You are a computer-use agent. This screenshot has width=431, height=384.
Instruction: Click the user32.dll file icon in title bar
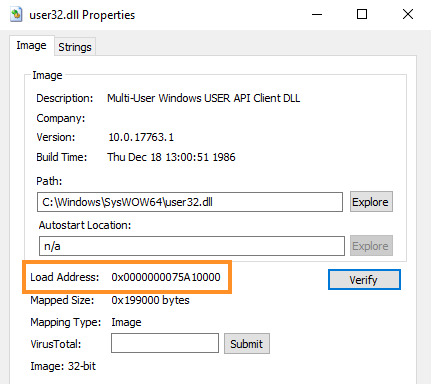16,15
